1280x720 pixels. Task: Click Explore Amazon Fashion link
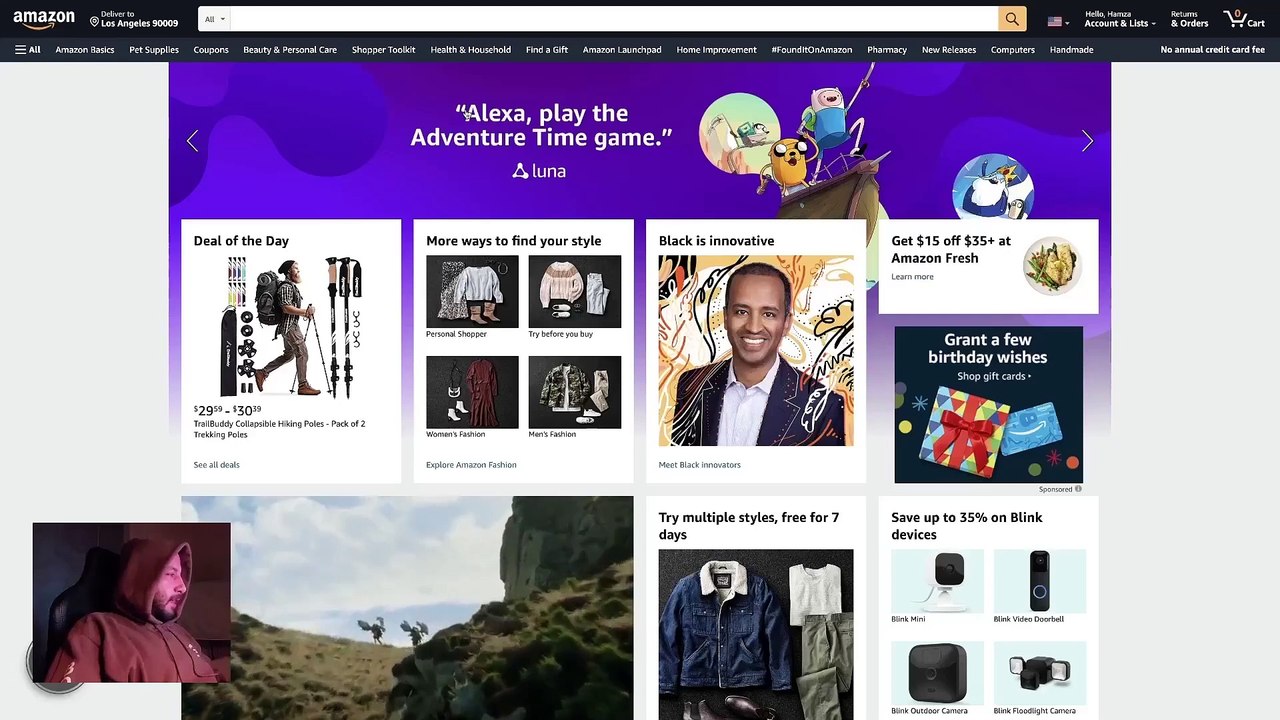coord(471,465)
